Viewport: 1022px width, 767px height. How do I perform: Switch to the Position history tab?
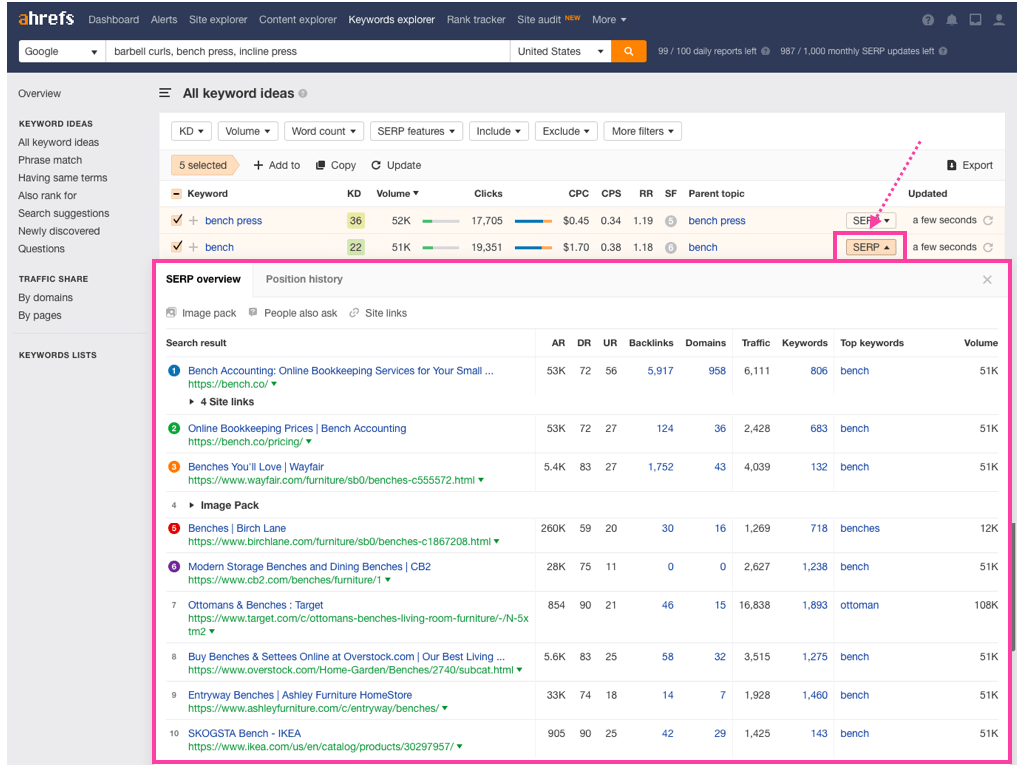[x=304, y=279]
